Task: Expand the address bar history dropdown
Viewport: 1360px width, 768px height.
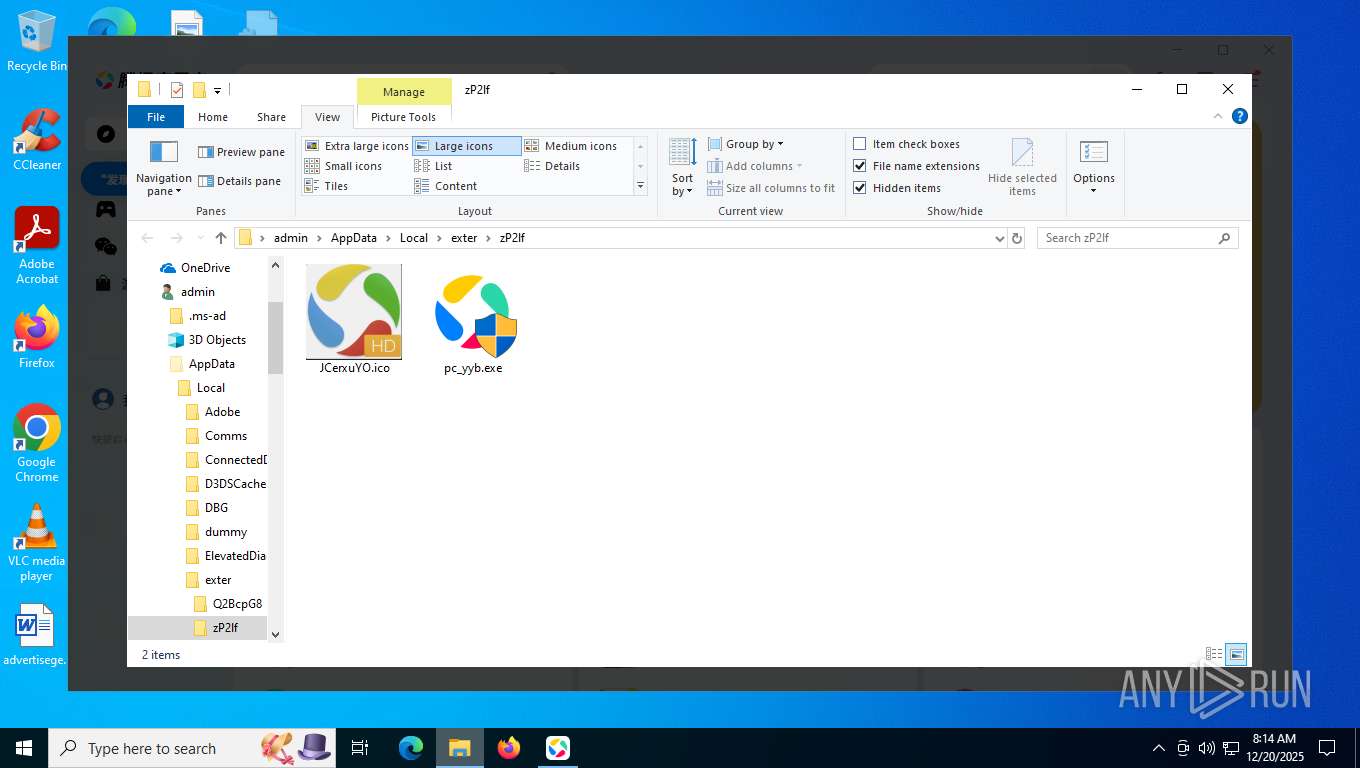Action: (x=999, y=238)
